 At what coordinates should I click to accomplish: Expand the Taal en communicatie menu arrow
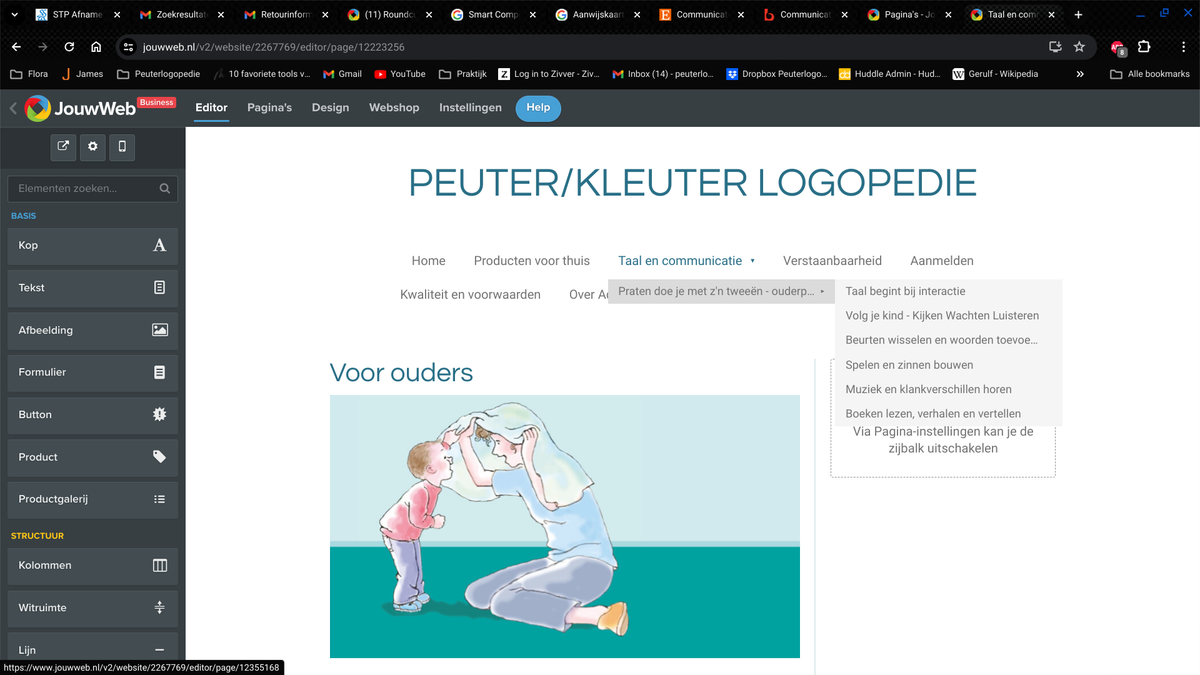(752, 261)
